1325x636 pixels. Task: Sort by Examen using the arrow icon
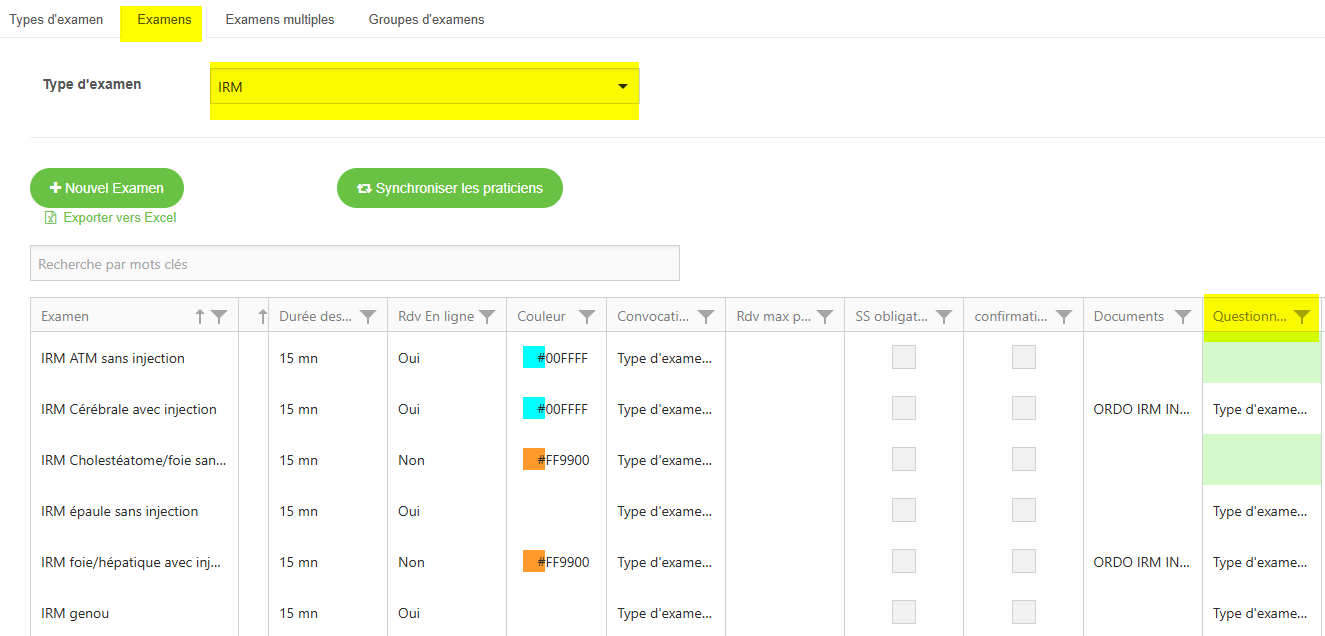[x=200, y=317]
